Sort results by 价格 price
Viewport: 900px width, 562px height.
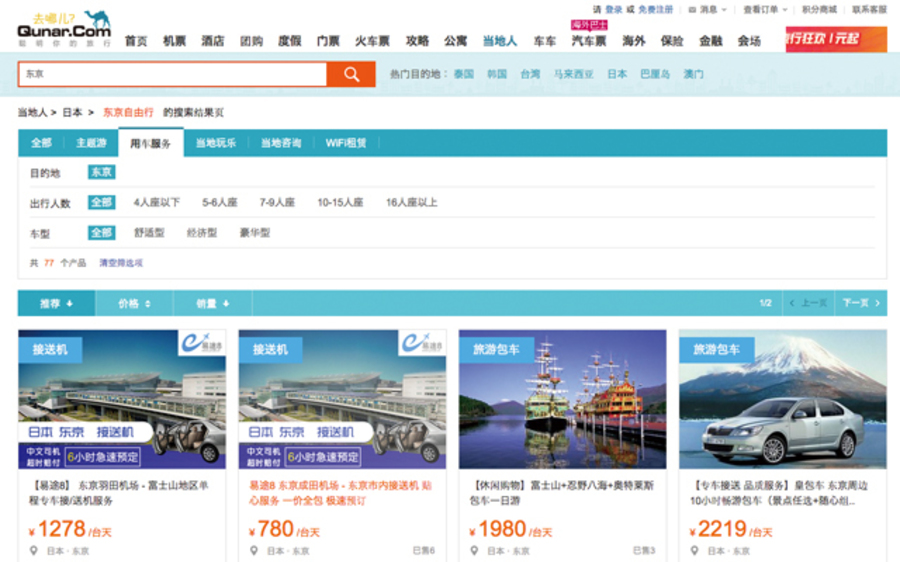[x=134, y=303]
